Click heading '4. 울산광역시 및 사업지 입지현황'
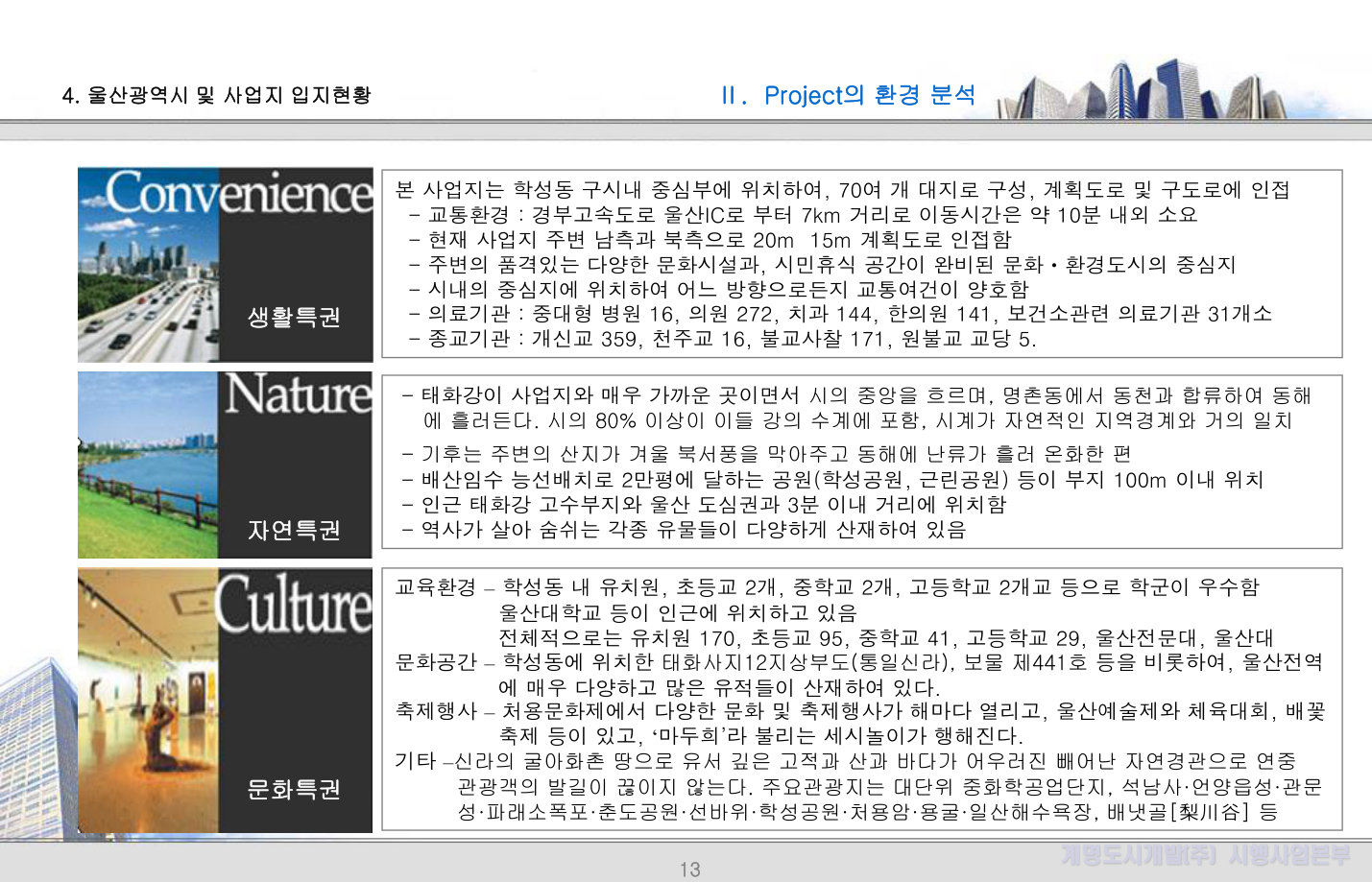 coord(216,95)
